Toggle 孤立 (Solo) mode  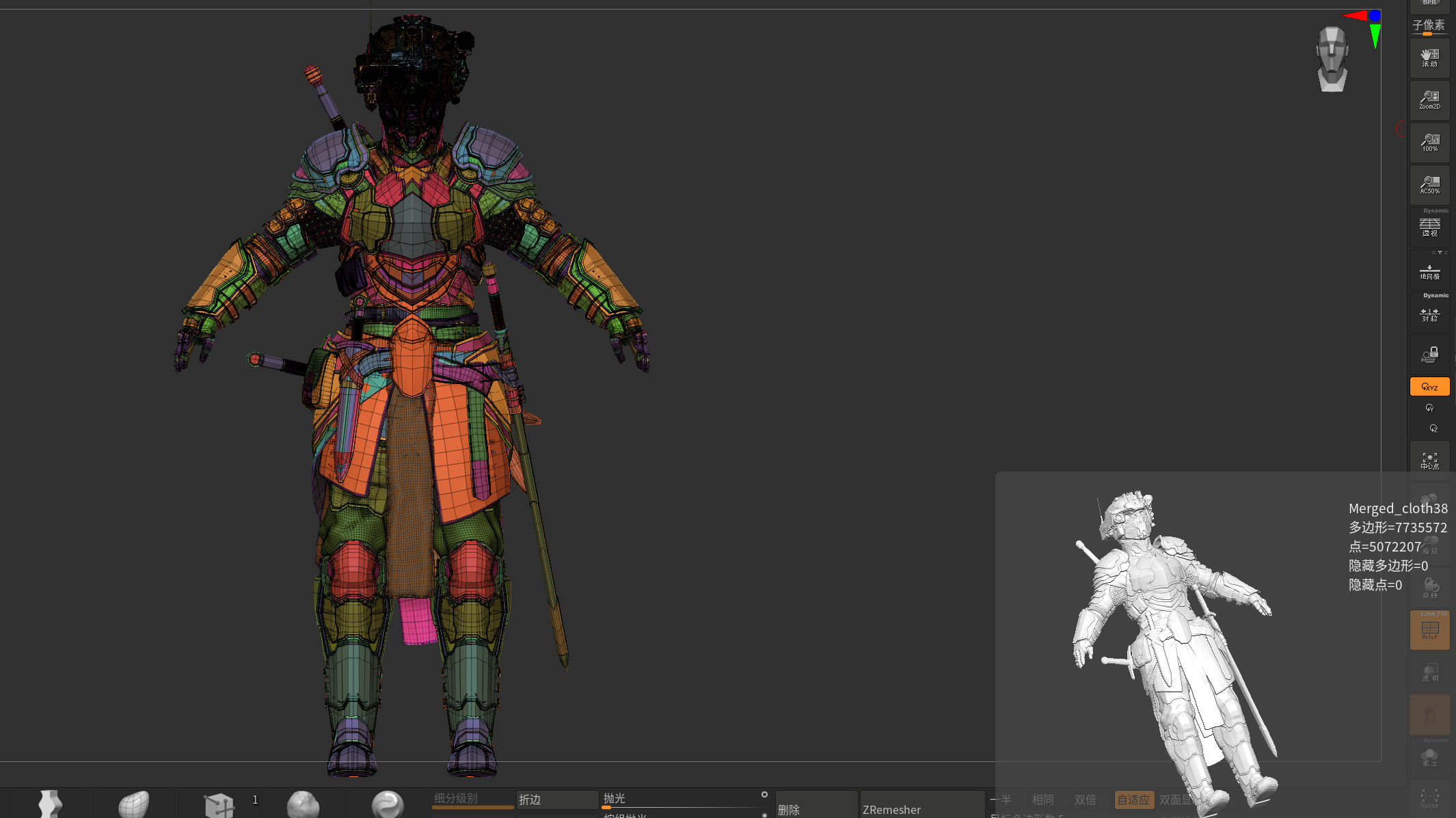click(x=1429, y=757)
